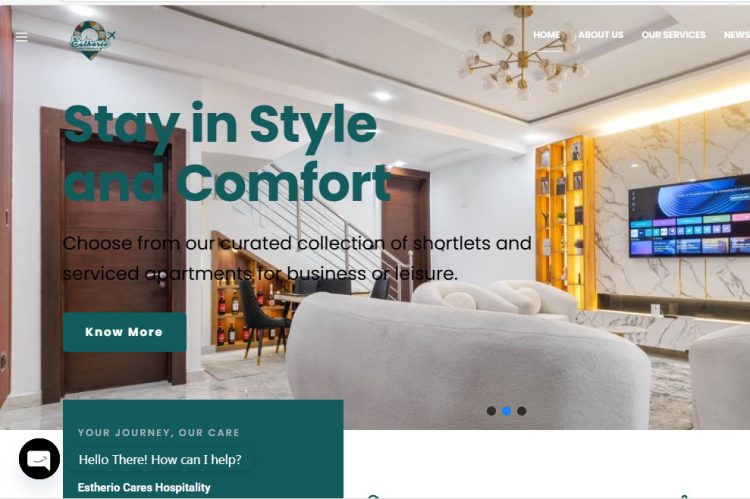Click the Estherio logo

tap(92, 40)
